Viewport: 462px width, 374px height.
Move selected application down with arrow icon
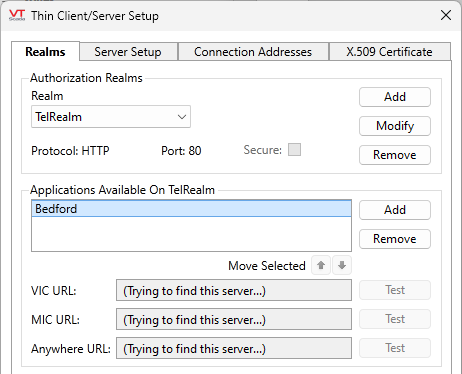tap(342, 265)
